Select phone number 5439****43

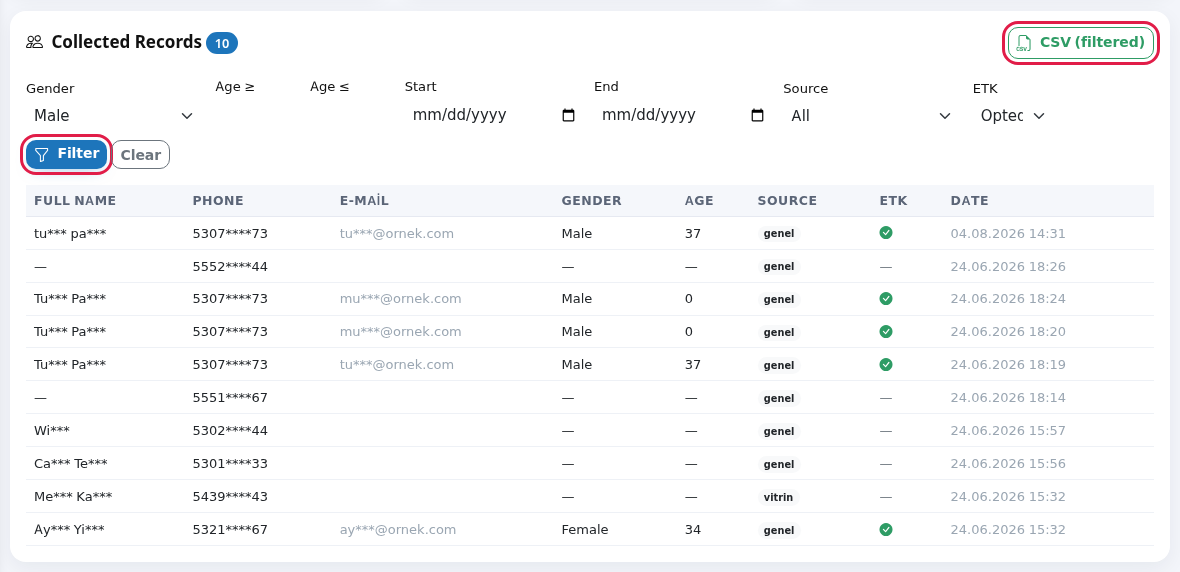(230, 497)
